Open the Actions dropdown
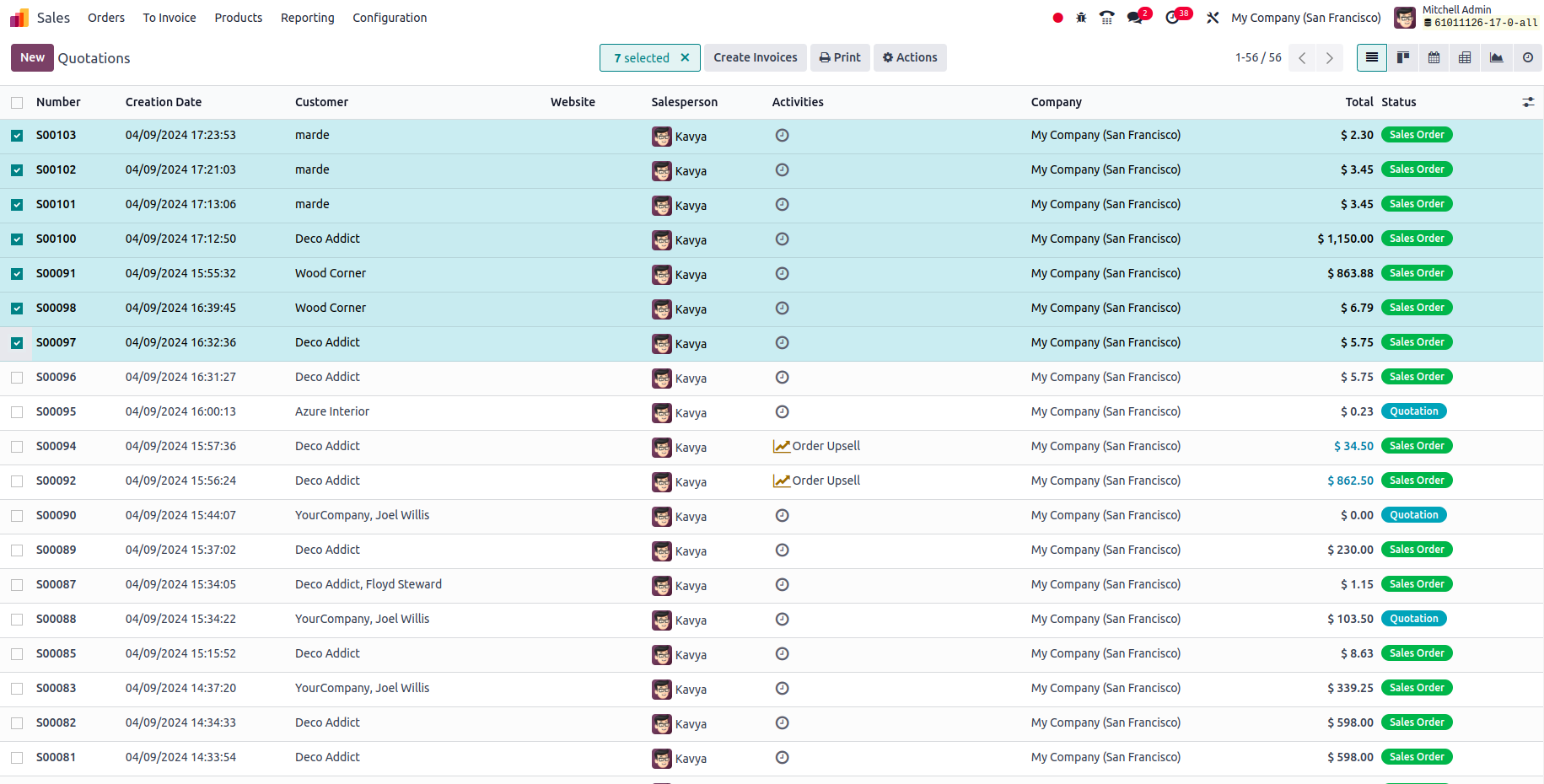The height and width of the screenshot is (784, 1544). point(910,57)
